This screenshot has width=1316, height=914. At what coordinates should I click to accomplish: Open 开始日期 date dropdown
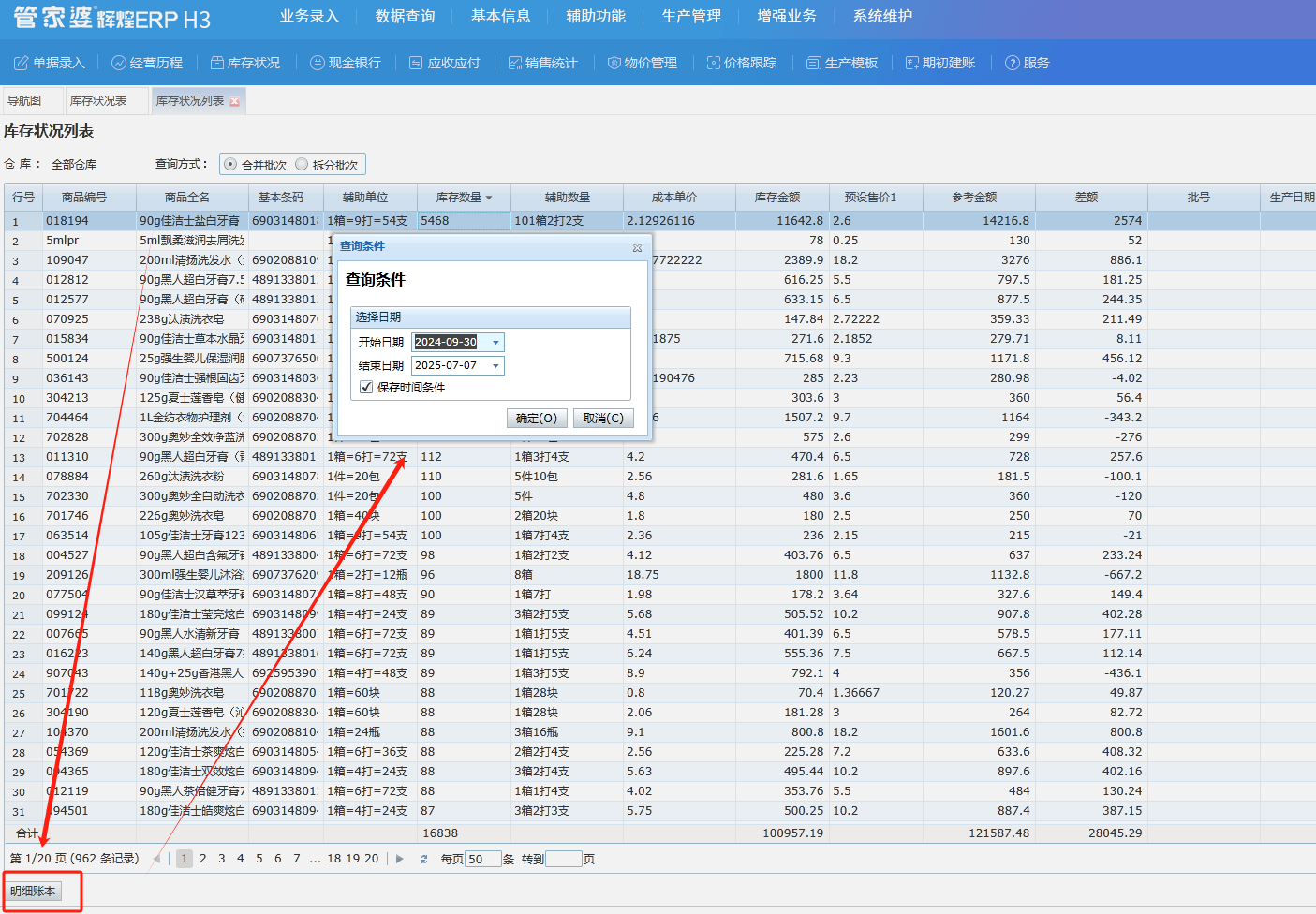(495, 342)
